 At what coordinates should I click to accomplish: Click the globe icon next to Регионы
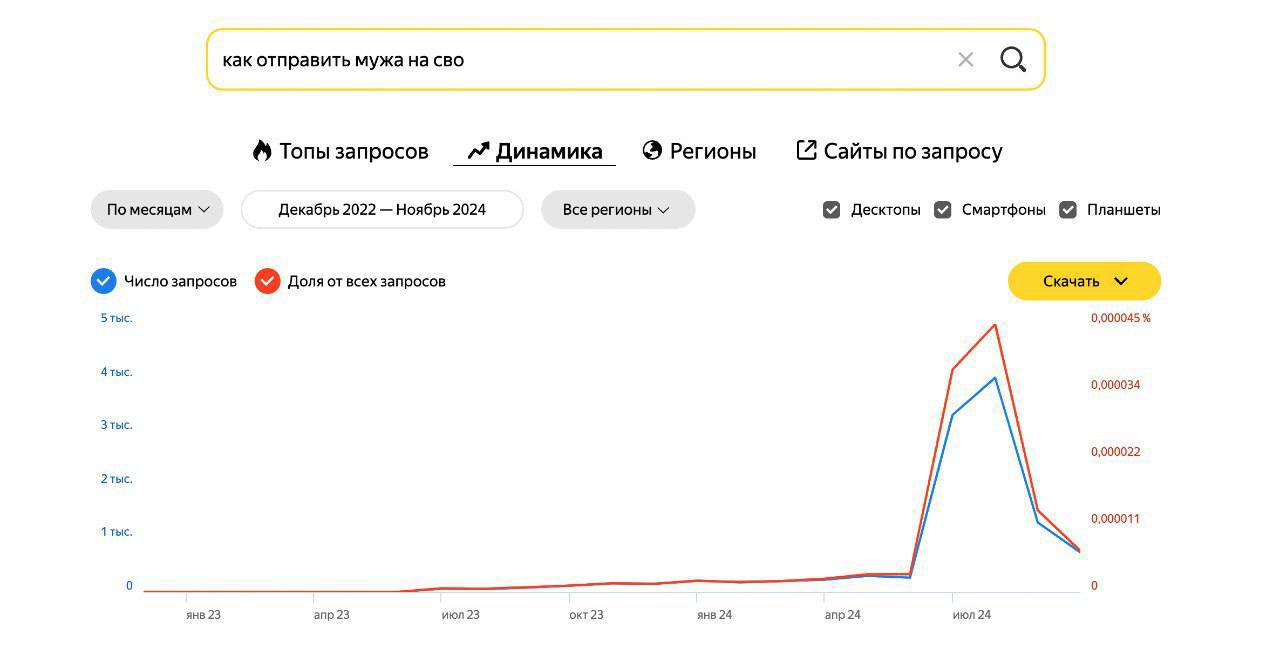[652, 151]
